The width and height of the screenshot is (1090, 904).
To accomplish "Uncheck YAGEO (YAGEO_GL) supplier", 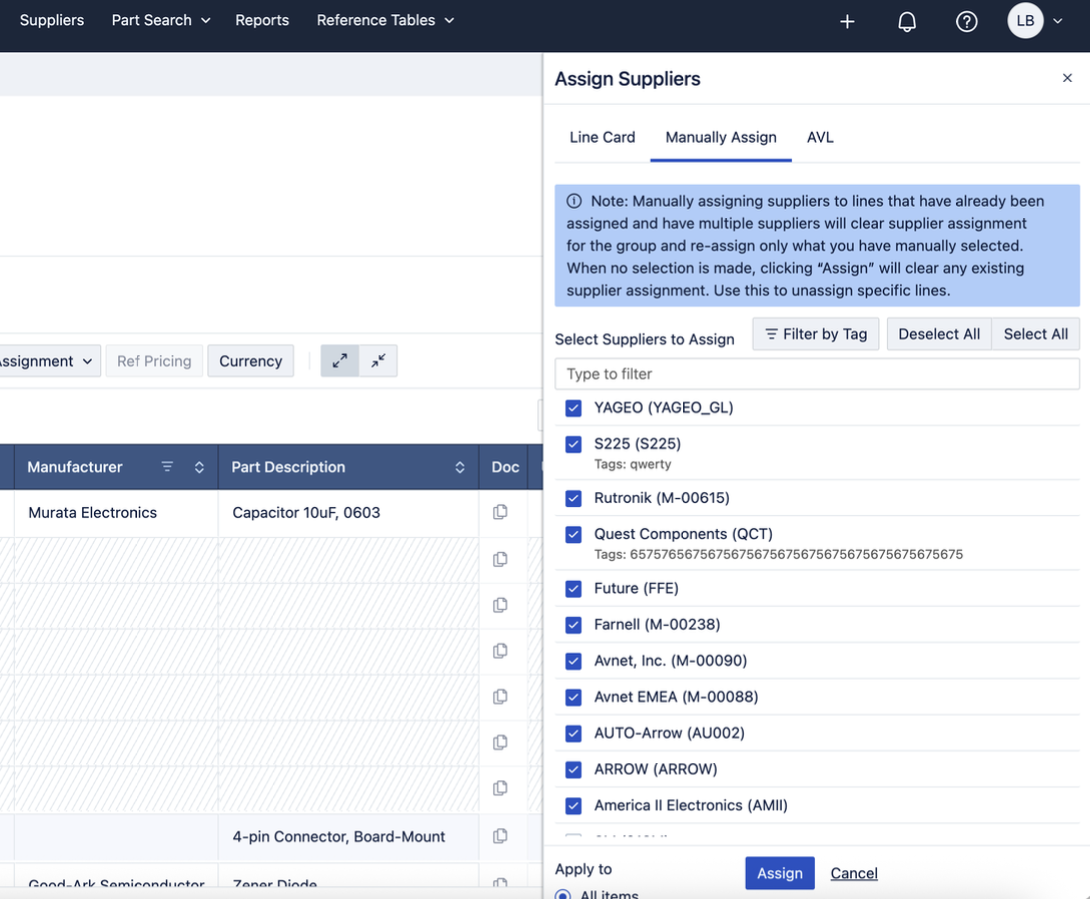I will click(x=574, y=408).
